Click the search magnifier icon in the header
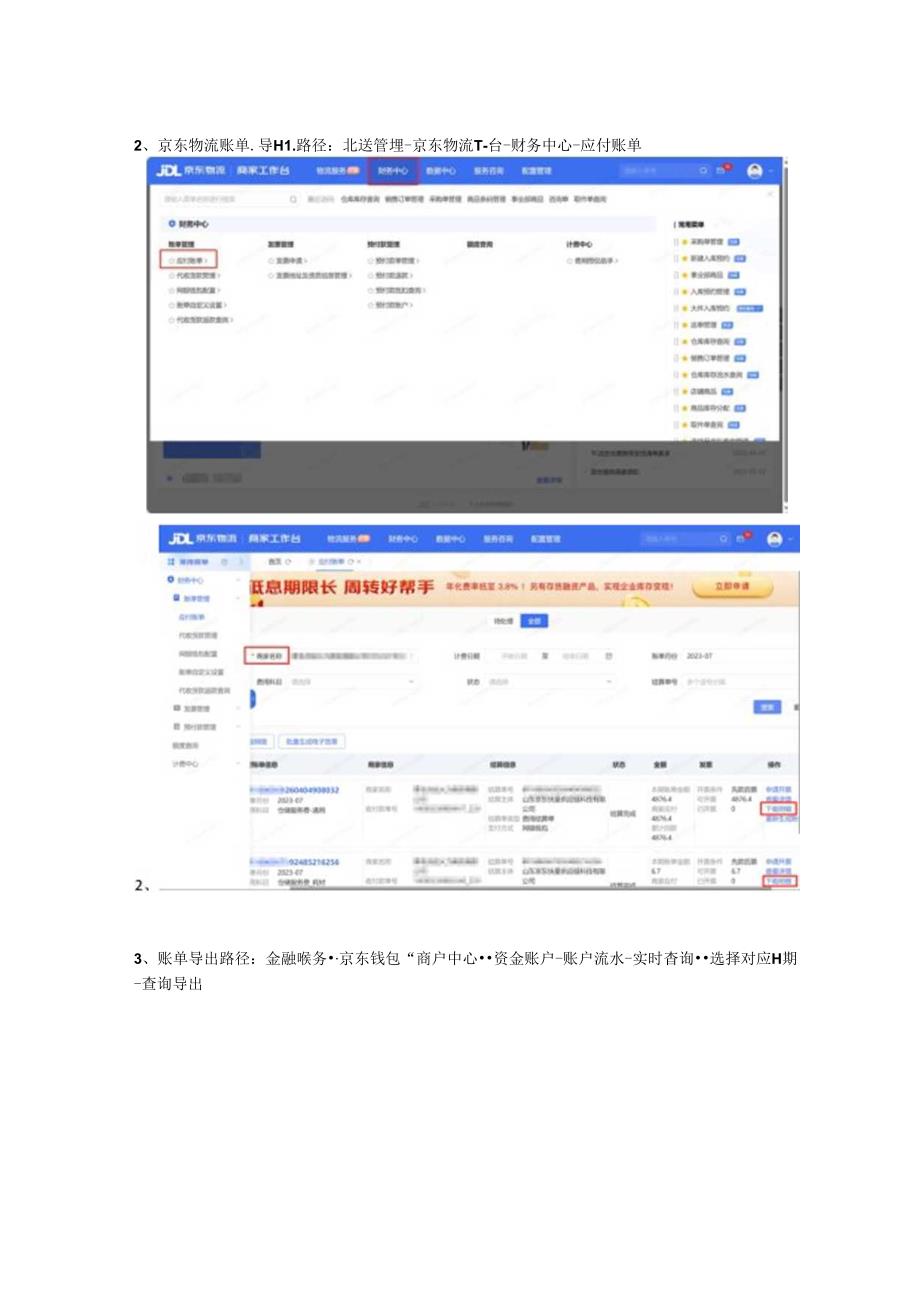The image size is (920, 1301). 725,537
